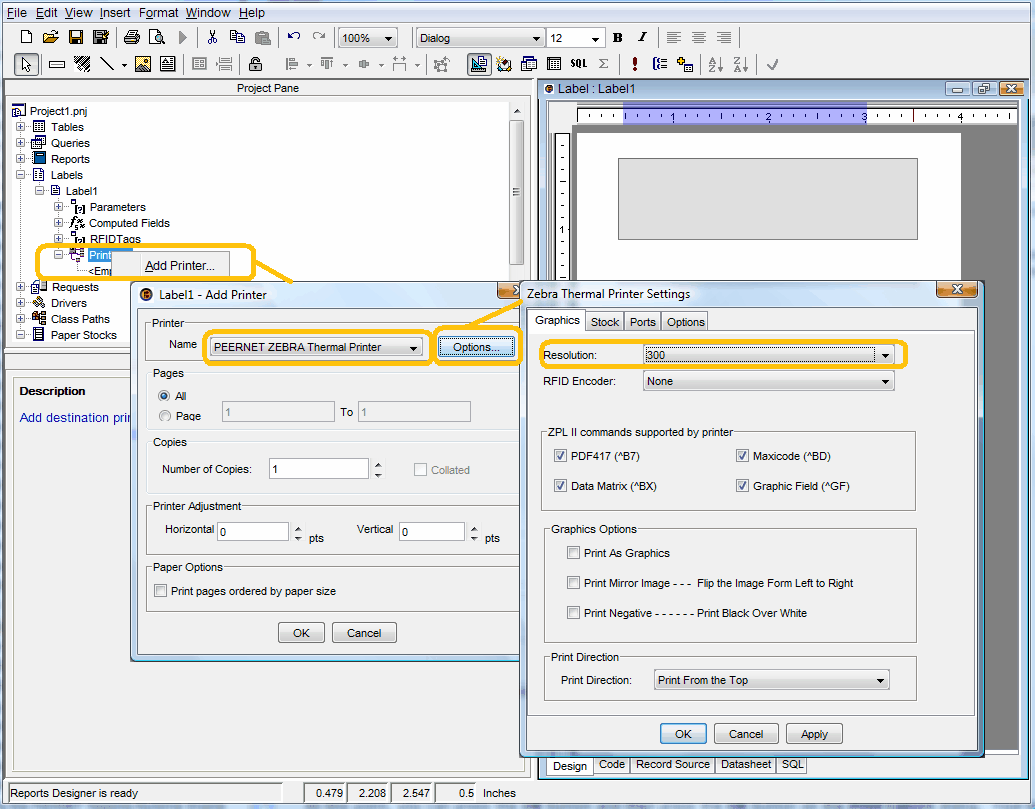
Task: Switch to the Record Source tab
Action: click(x=673, y=764)
